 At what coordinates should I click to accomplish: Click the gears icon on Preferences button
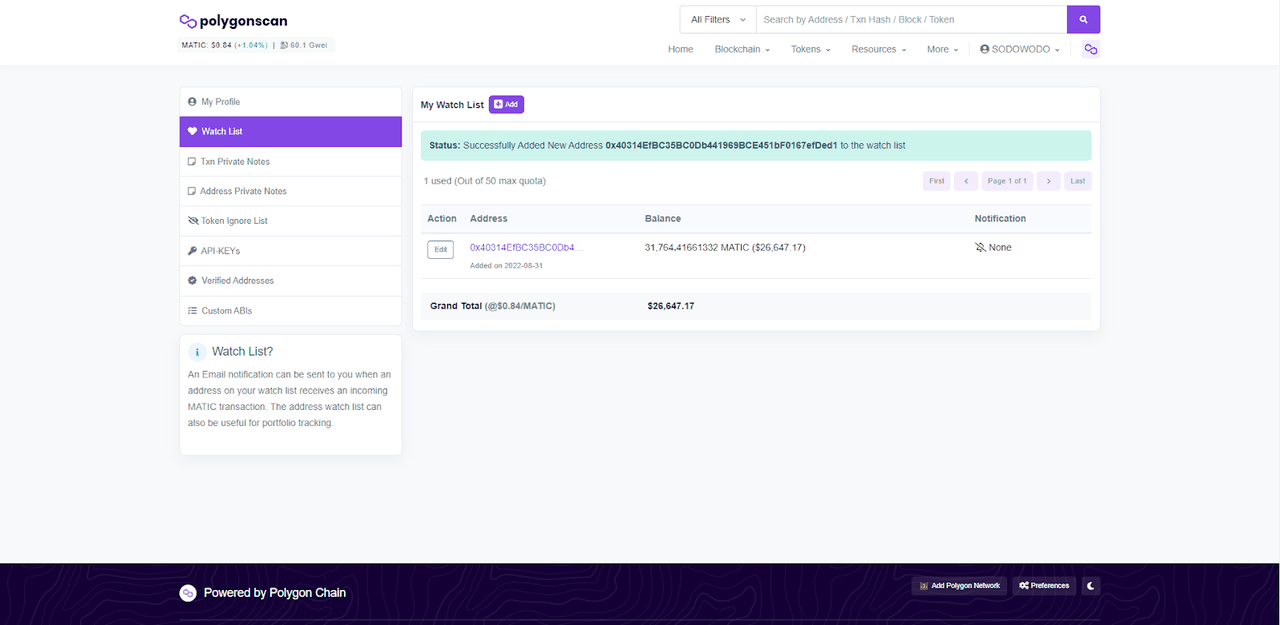point(1021,585)
